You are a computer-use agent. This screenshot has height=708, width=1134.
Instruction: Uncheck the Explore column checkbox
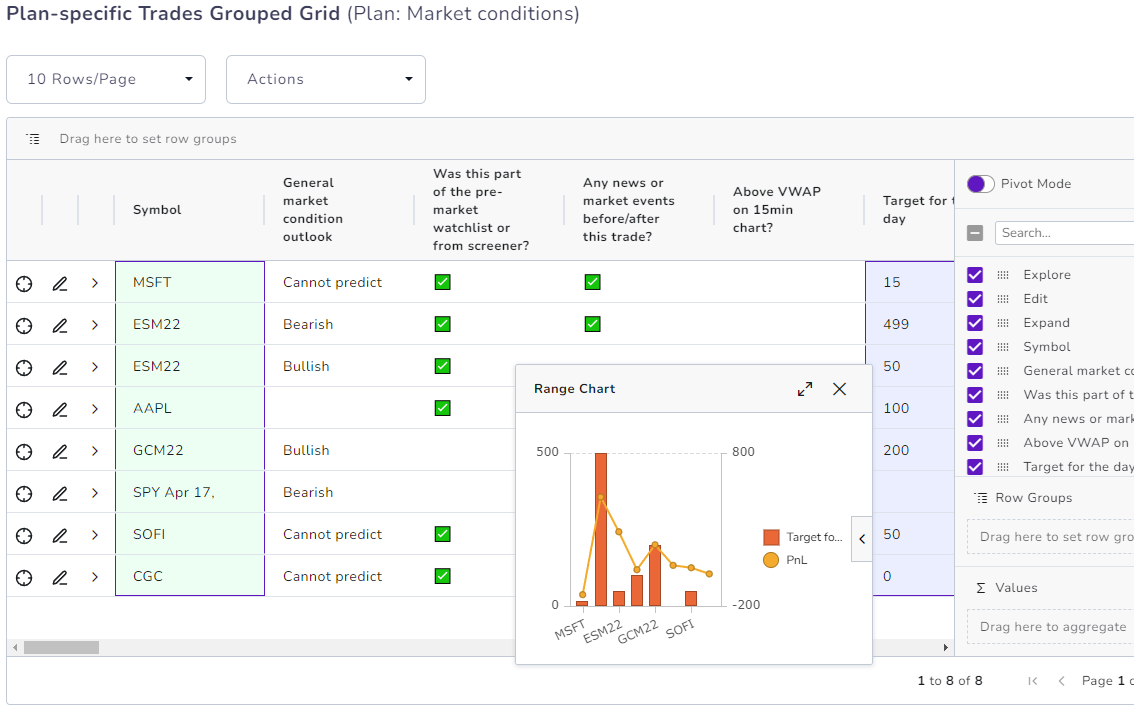pyautogui.click(x=975, y=275)
